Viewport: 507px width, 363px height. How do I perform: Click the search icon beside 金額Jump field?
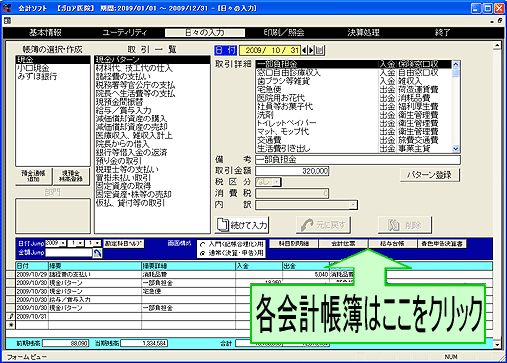tap(97, 253)
